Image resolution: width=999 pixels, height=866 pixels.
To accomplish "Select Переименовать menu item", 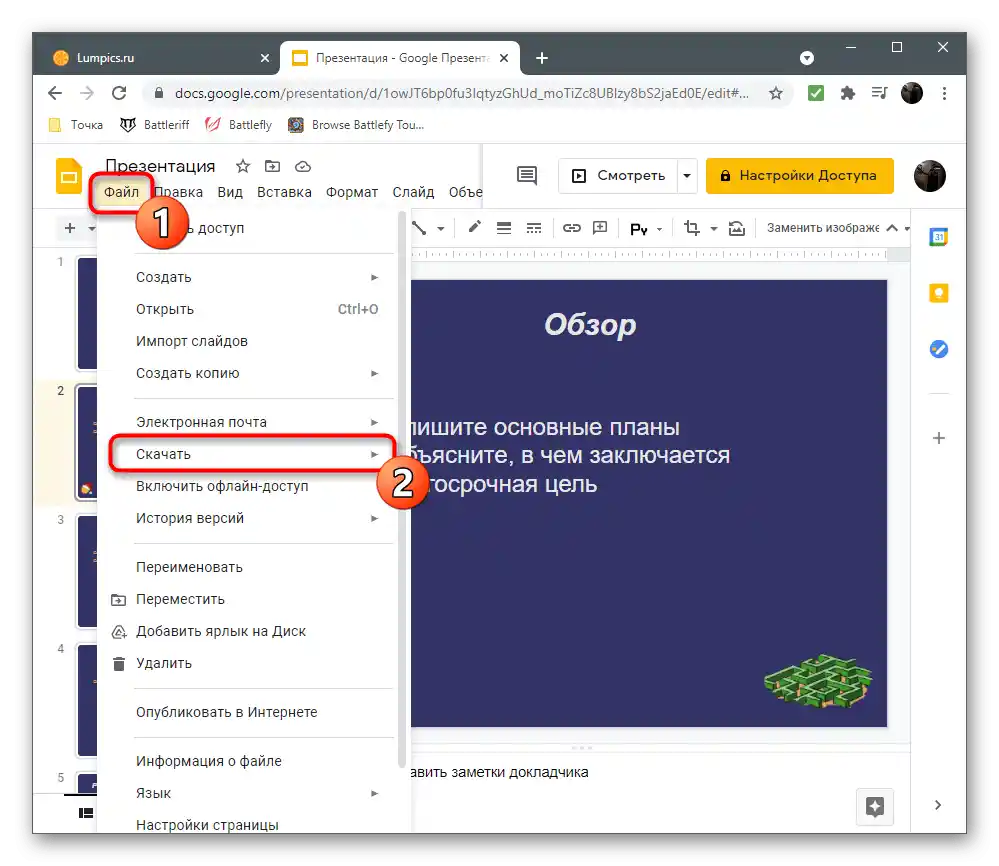I will coord(253,567).
